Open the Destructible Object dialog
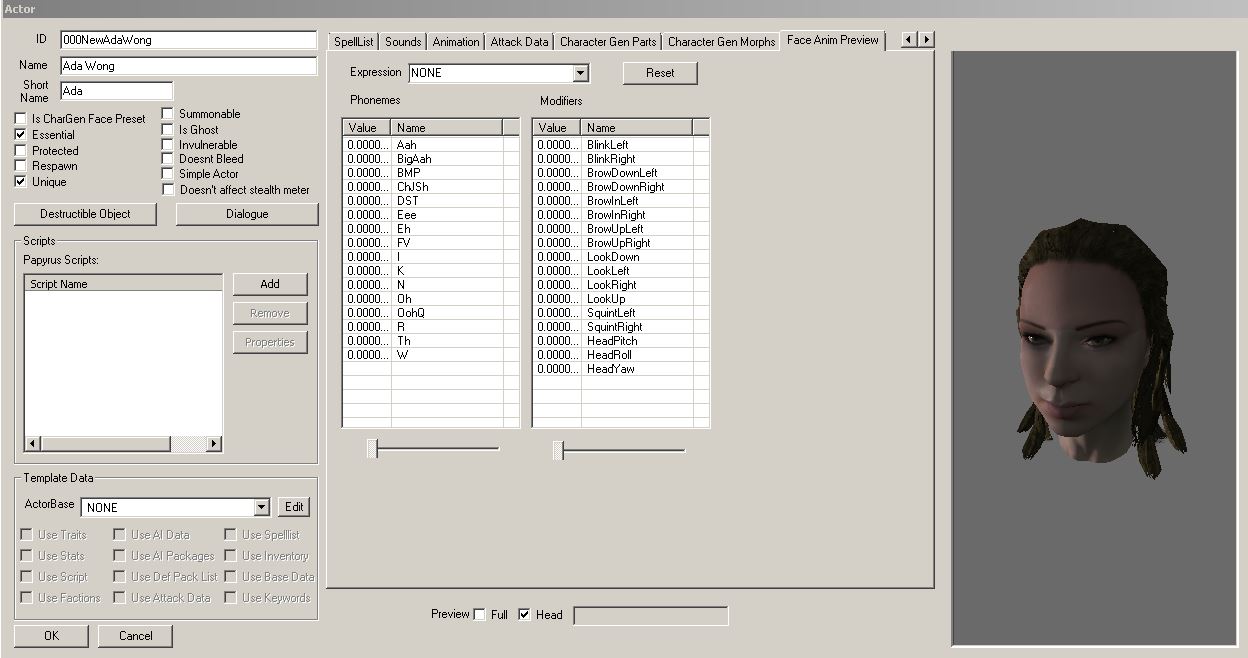The width and height of the screenshot is (1248, 658). 86,214
